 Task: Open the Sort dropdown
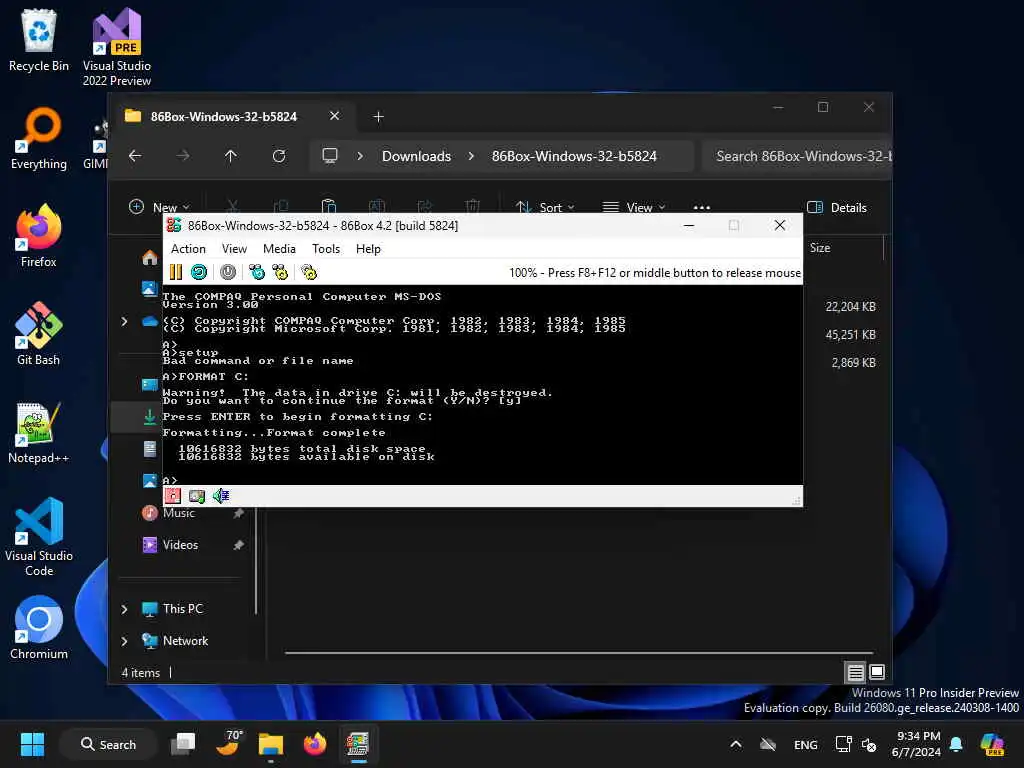pyautogui.click(x=545, y=207)
